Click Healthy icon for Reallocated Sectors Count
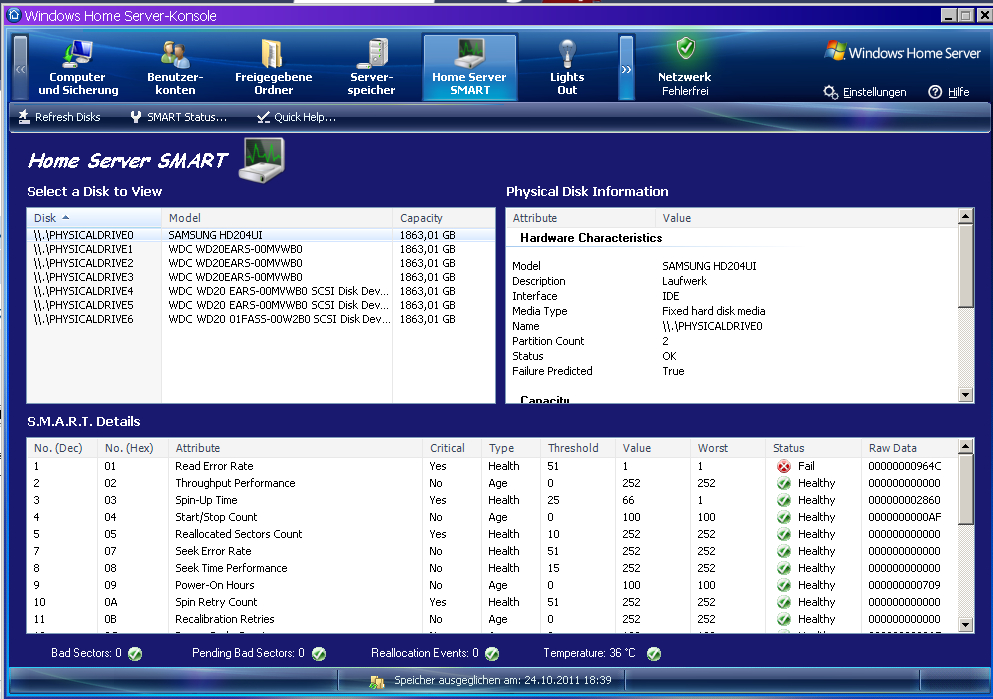 [x=784, y=534]
